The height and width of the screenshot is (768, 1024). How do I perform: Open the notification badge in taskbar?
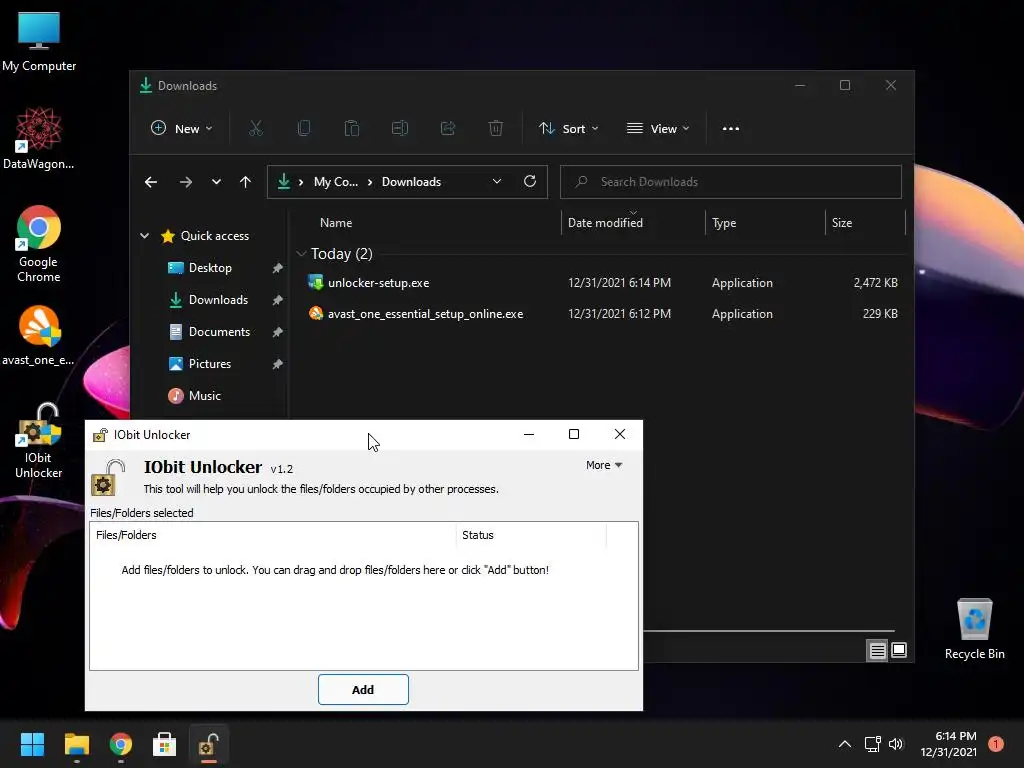pos(996,744)
